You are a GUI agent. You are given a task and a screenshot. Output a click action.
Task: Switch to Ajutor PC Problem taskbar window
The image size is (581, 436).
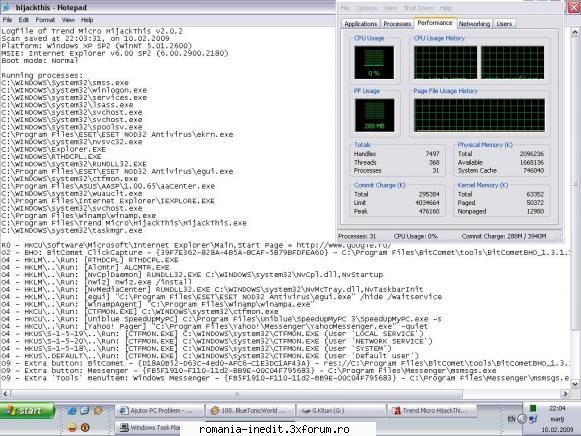click(x=160, y=410)
